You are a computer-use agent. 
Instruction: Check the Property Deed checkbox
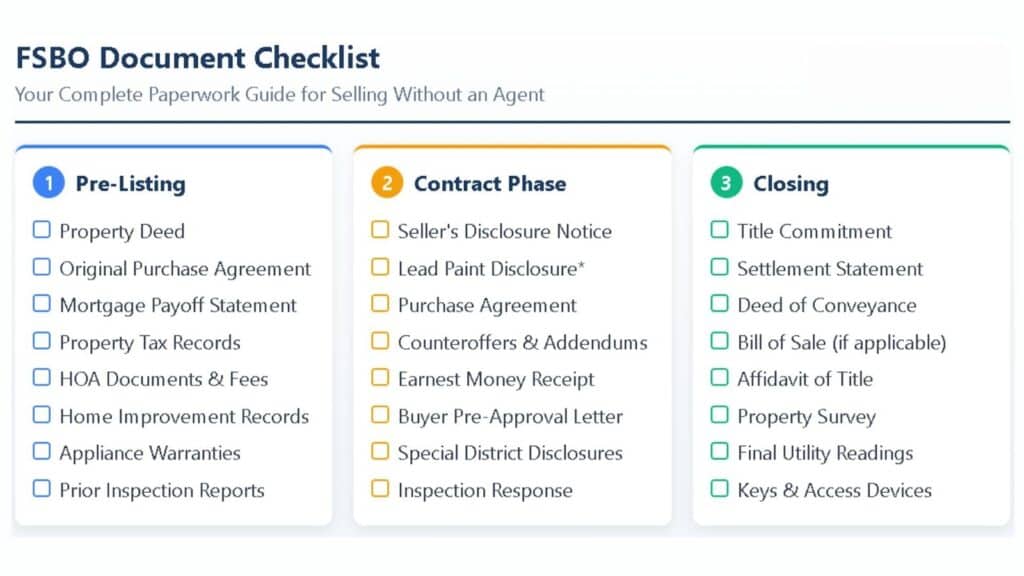(x=42, y=230)
